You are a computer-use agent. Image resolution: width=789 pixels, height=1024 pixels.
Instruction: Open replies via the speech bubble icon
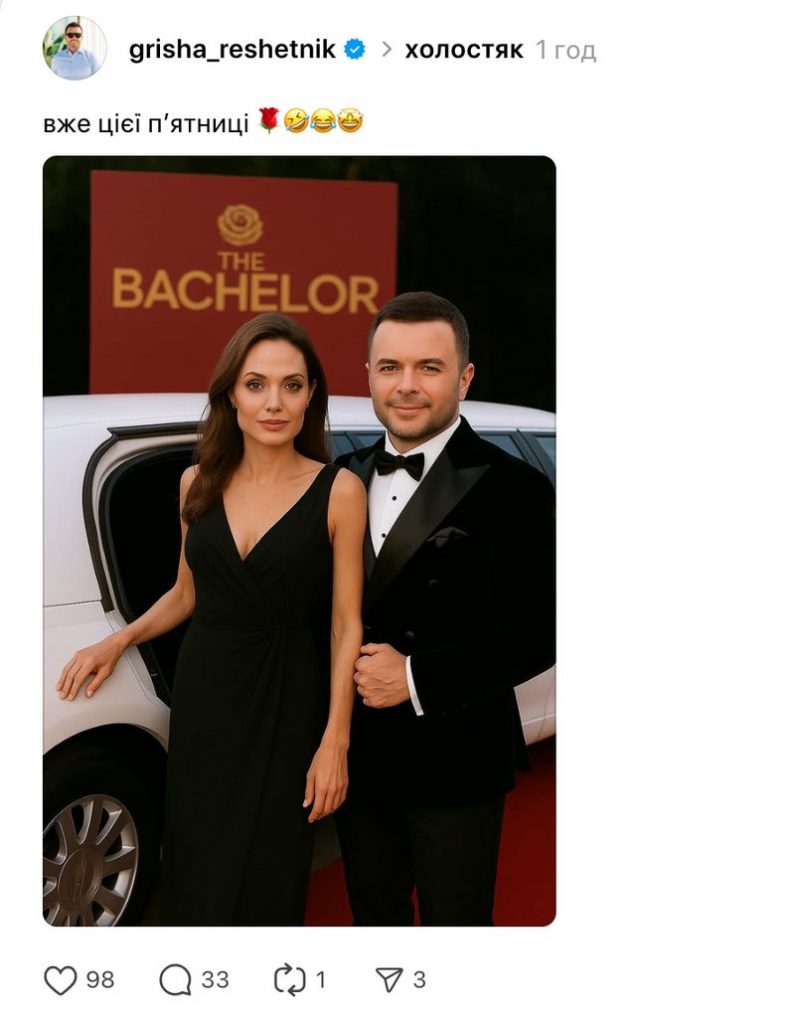175,980
